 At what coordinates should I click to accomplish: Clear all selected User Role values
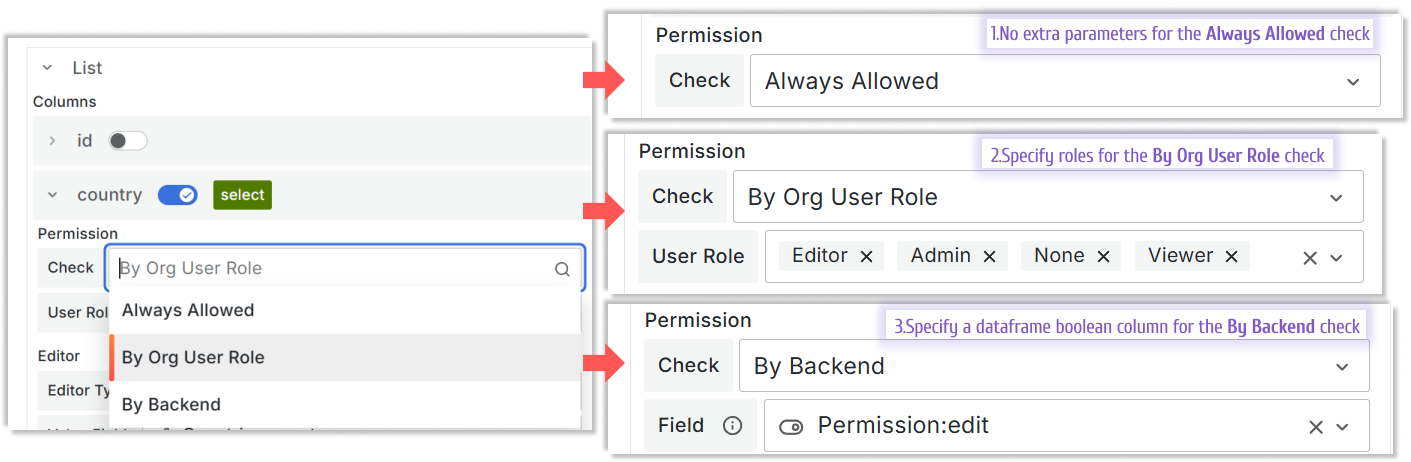tap(1310, 258)
